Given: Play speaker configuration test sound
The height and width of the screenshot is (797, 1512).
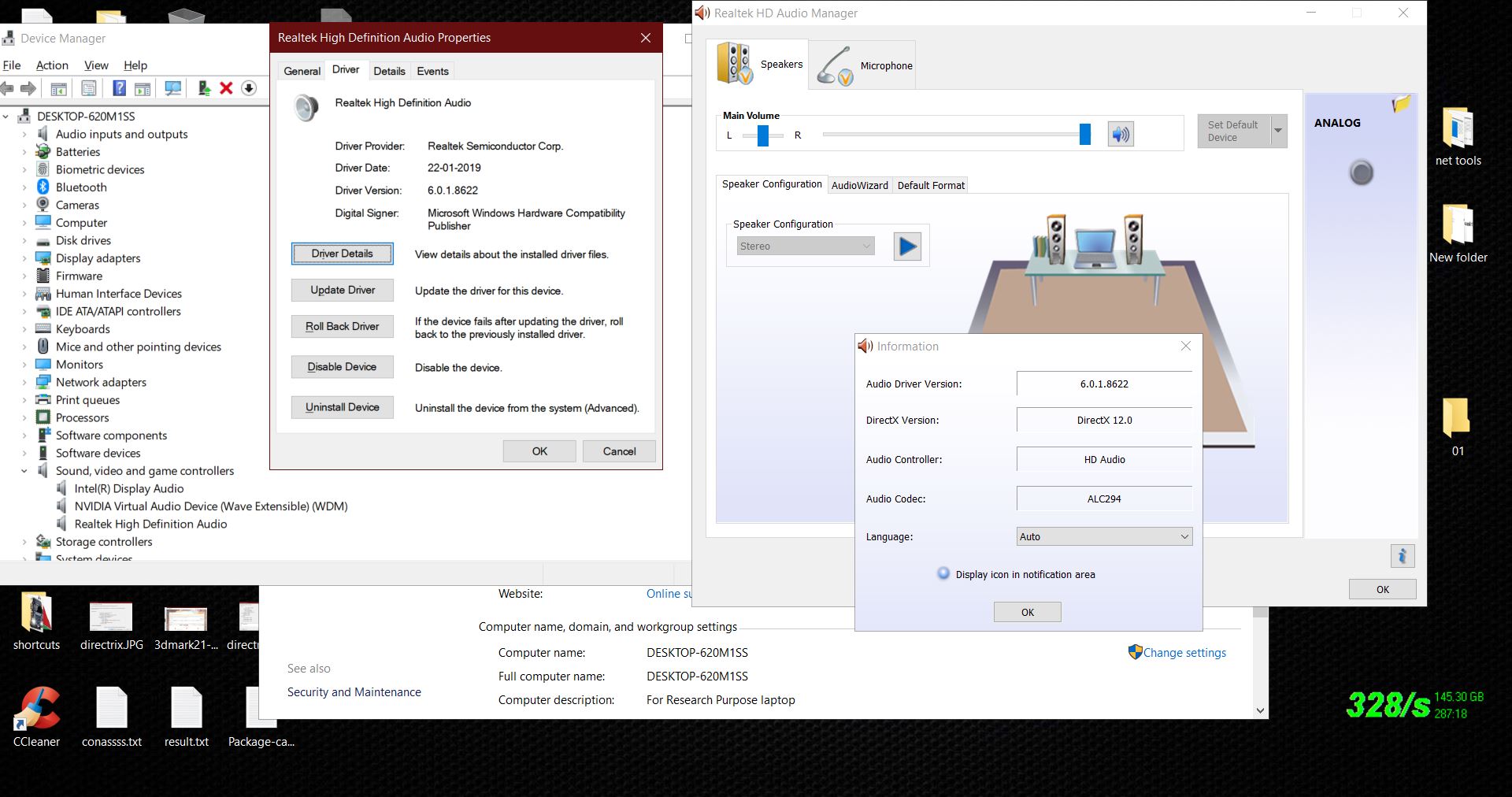Looking at the screenshot, I should click(x=907, y=247).
